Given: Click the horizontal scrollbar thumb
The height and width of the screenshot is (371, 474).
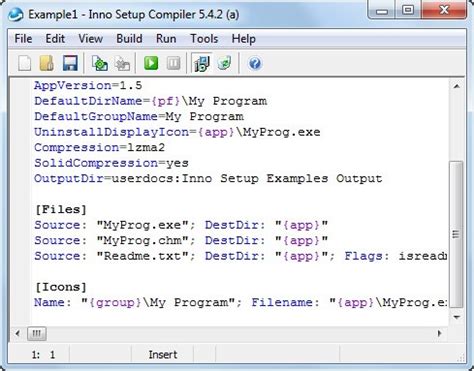Looking at the screenshot, I should [x=37, y=333].
